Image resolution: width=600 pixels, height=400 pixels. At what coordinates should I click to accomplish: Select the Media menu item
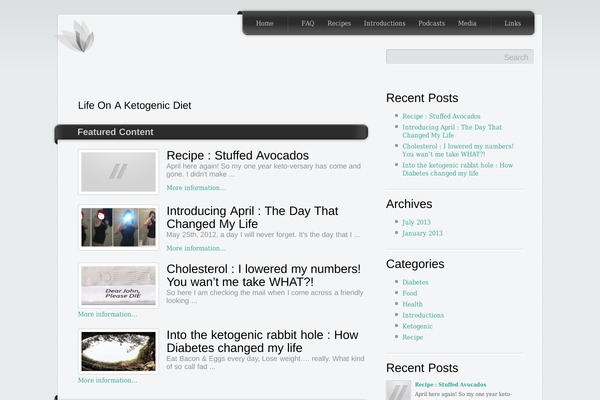pyautogui.click(x=467, y=23)
